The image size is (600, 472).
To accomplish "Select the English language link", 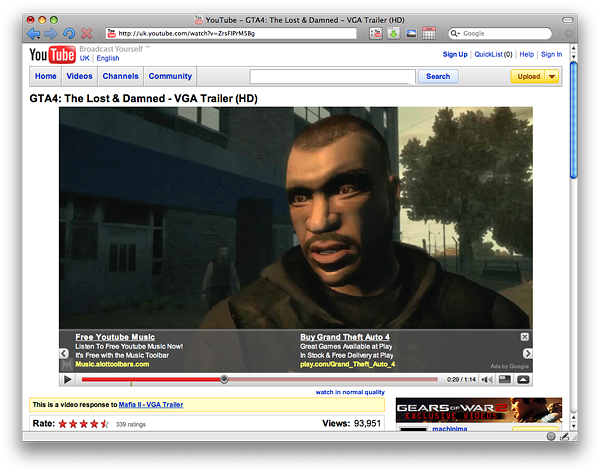I will 108,58.
